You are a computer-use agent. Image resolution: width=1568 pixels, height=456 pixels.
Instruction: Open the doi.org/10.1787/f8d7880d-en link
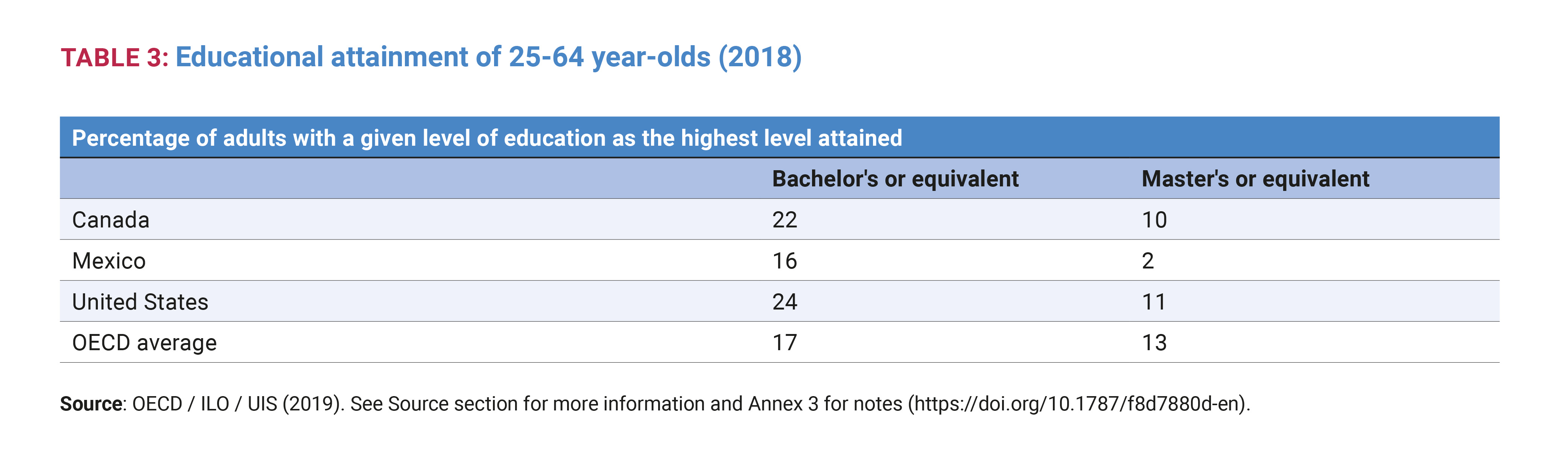1078,404
